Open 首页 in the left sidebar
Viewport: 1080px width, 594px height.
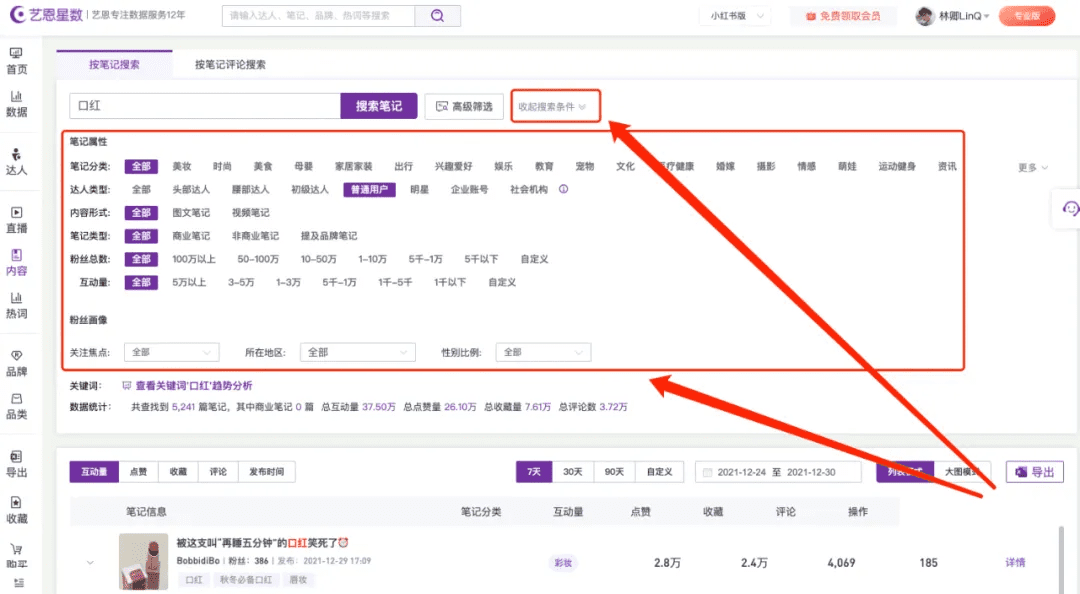pos(17,61)
